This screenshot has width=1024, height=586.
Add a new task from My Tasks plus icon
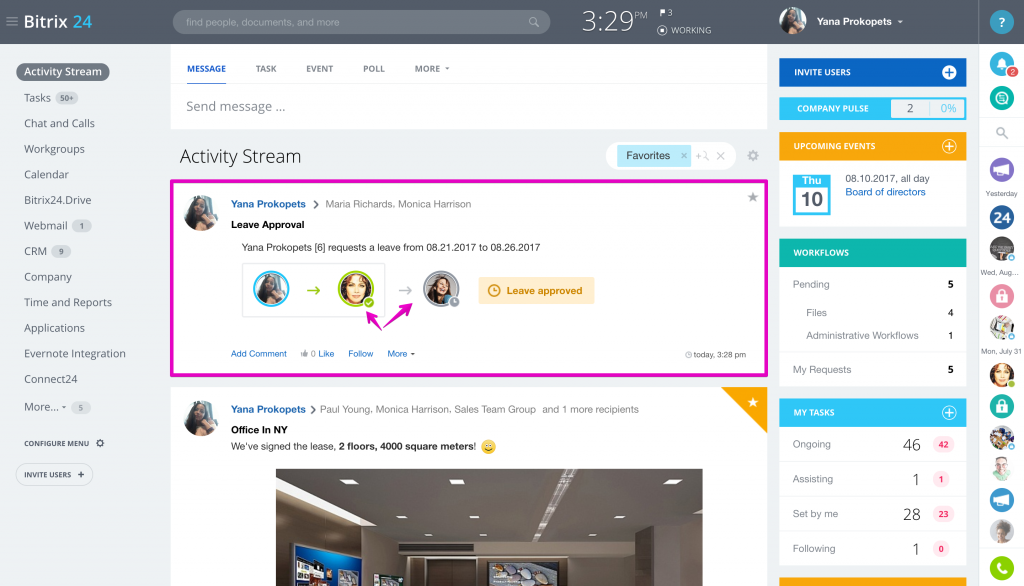(949, 413)
